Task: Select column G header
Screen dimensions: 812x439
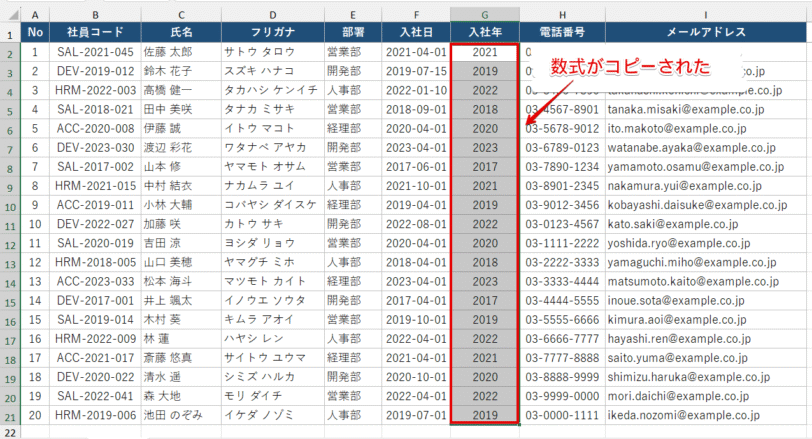Action: point(485,15)
